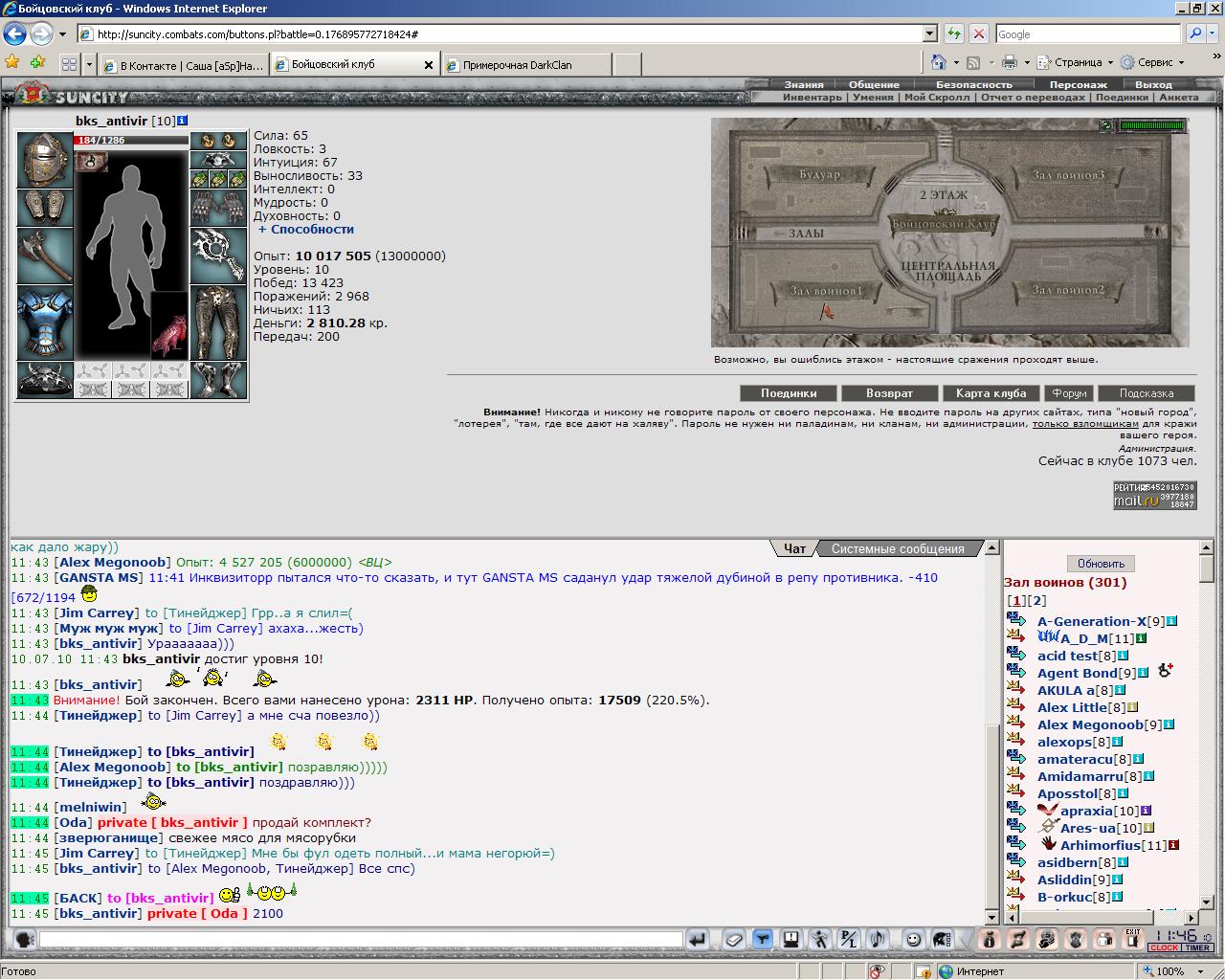1225x980 pixels.
Task: Switch the display to CLOCK mode
Action: pyautogui.click(x=1165, y=948)
